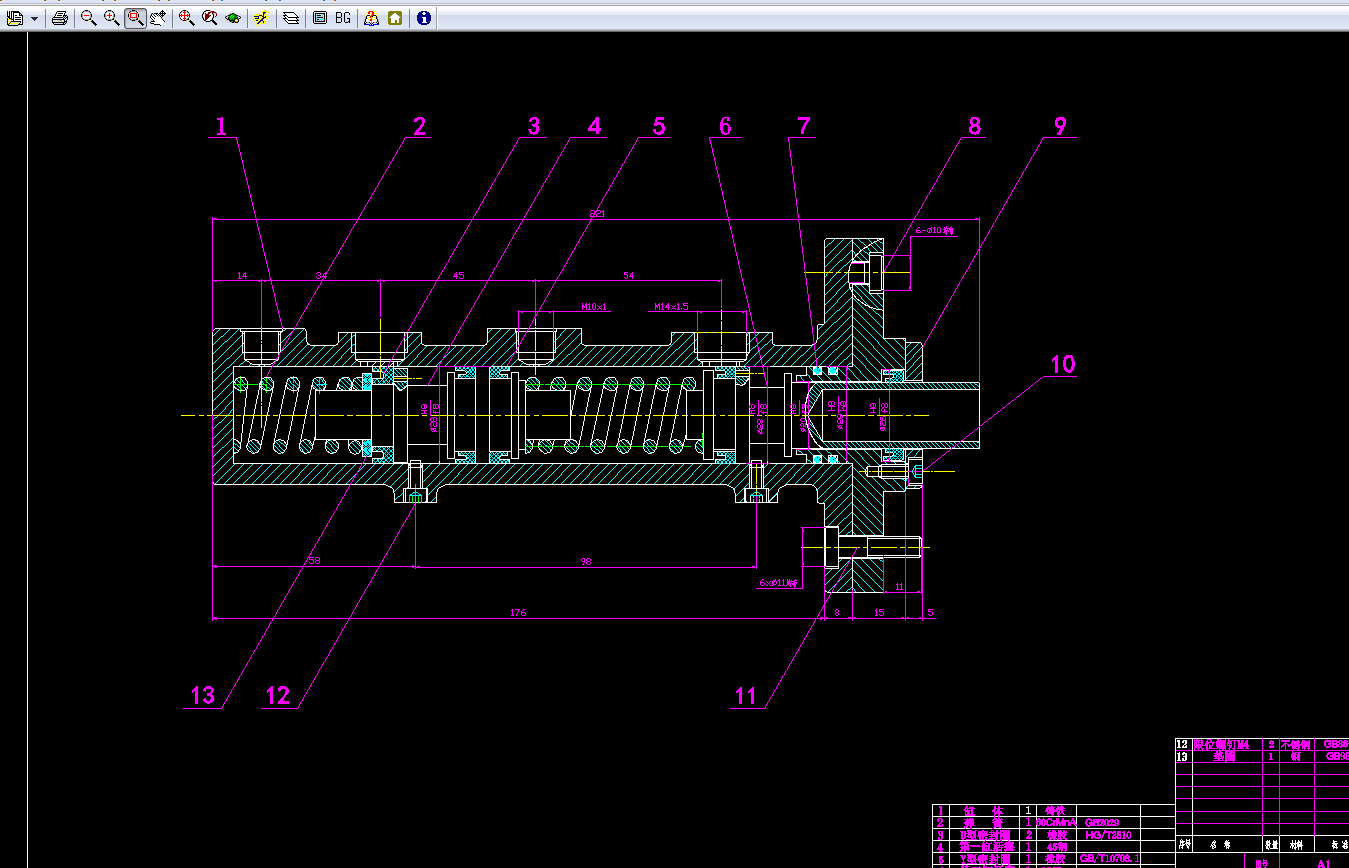Click the M10x1 thread dimension text
1349x868 pixels.
595,307
